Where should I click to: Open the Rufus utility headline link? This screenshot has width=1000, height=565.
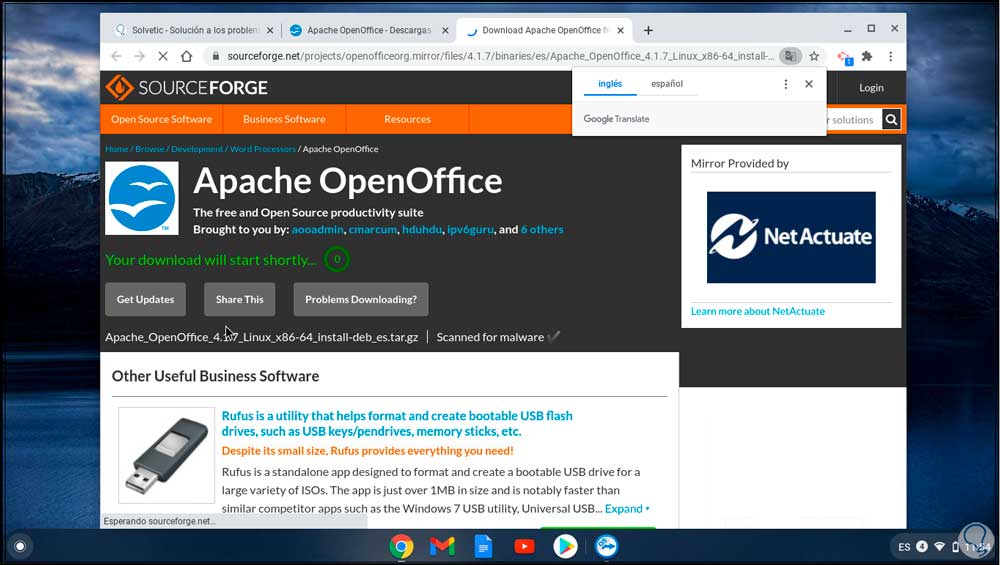(397, 423)
